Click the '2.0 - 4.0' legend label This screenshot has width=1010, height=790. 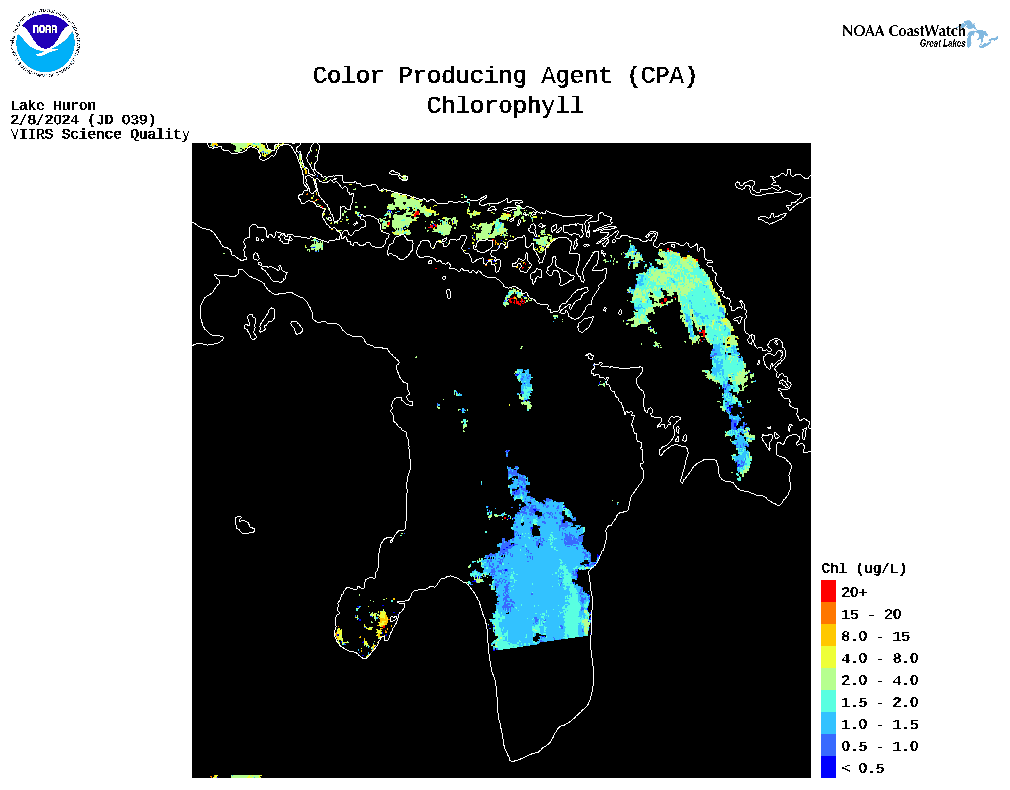pyautogui.click(x=879, y=680)
